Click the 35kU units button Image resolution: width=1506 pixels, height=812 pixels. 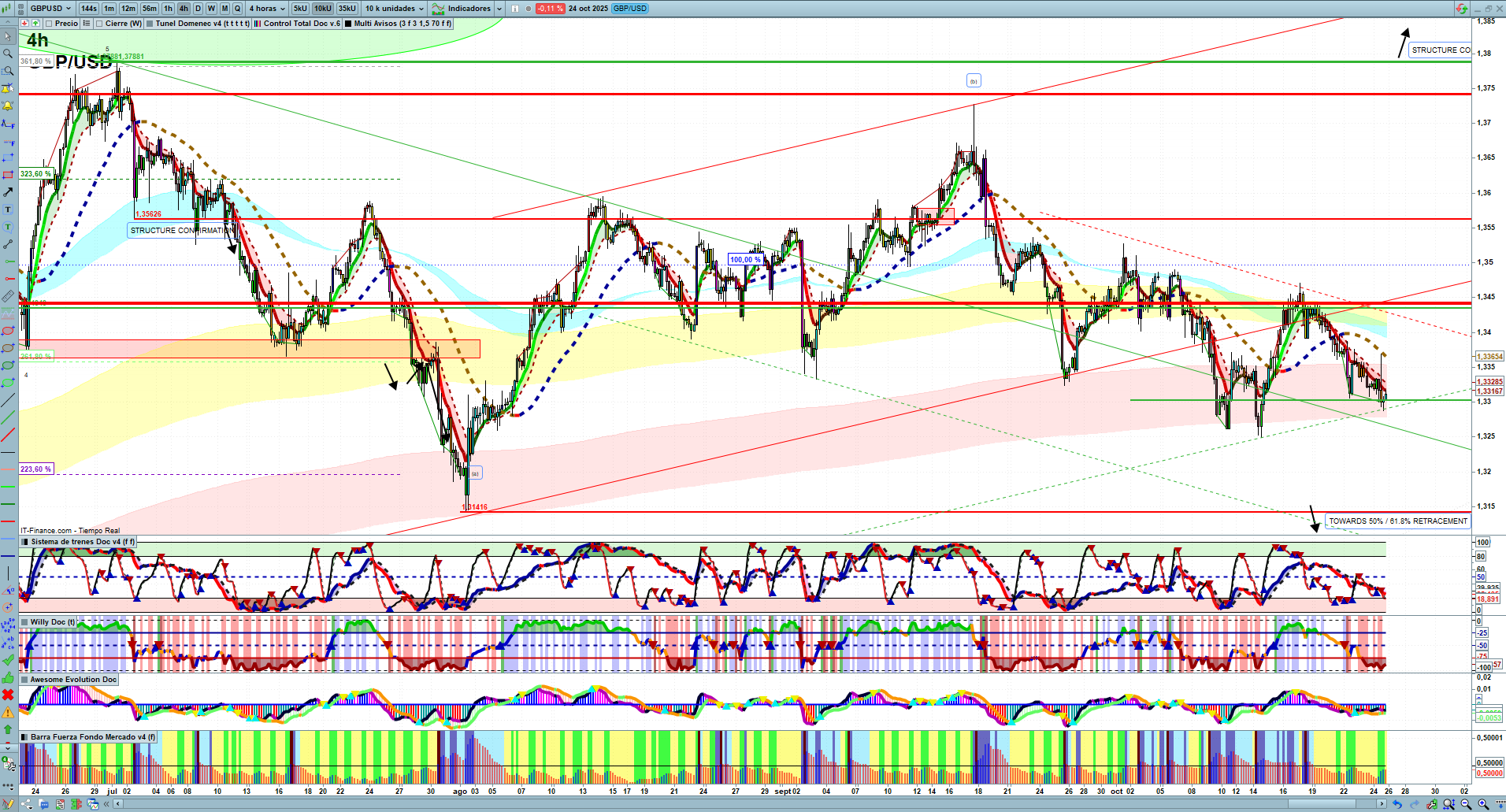pyautogui.click(x=347, y=9)
